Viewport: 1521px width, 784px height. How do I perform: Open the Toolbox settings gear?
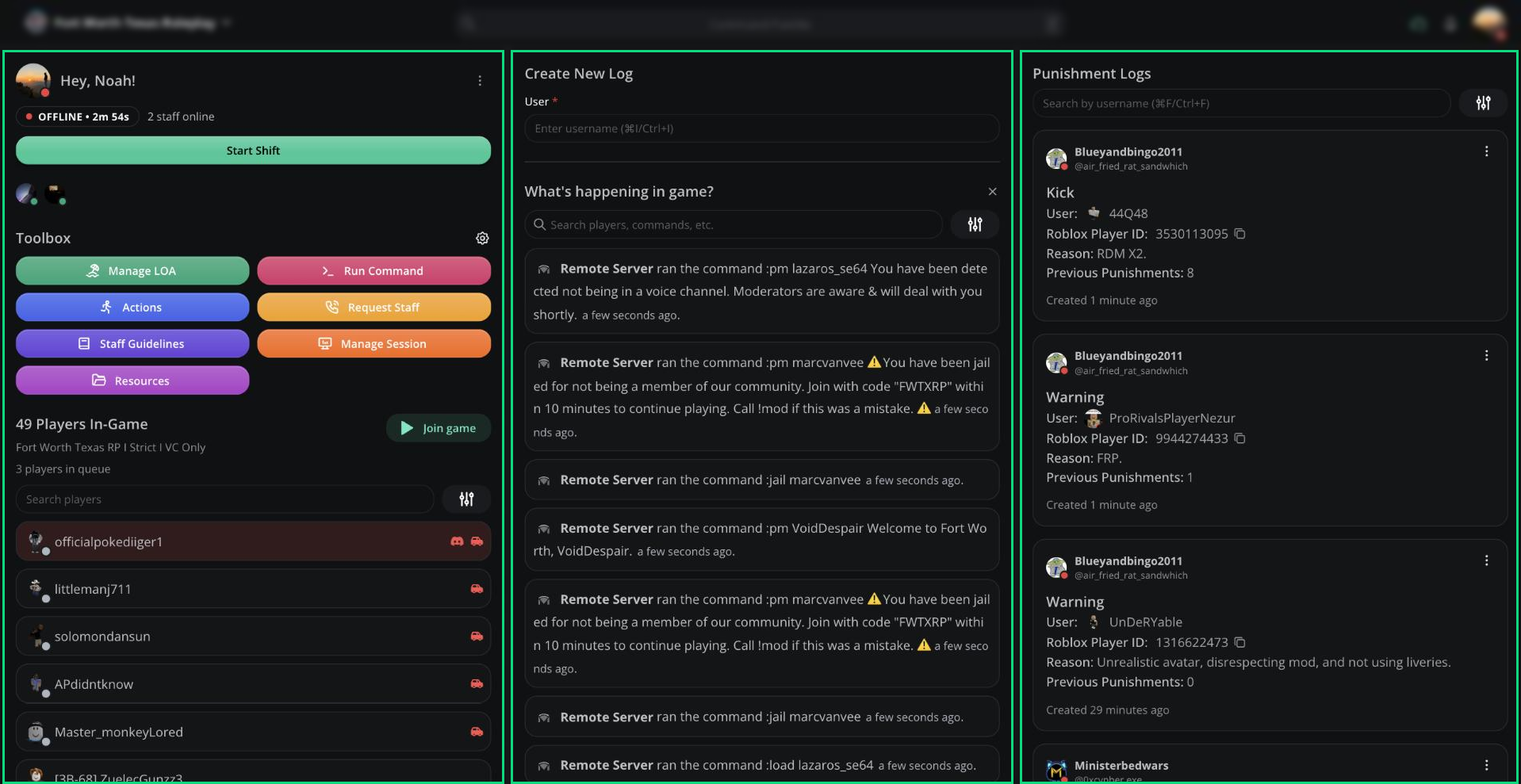coord(482,238)
